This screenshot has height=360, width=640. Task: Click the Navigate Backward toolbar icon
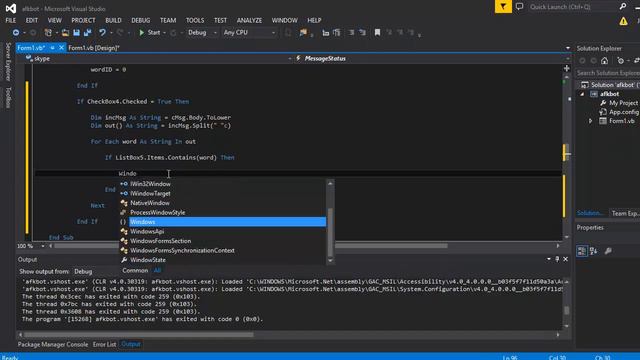[16, 32]
